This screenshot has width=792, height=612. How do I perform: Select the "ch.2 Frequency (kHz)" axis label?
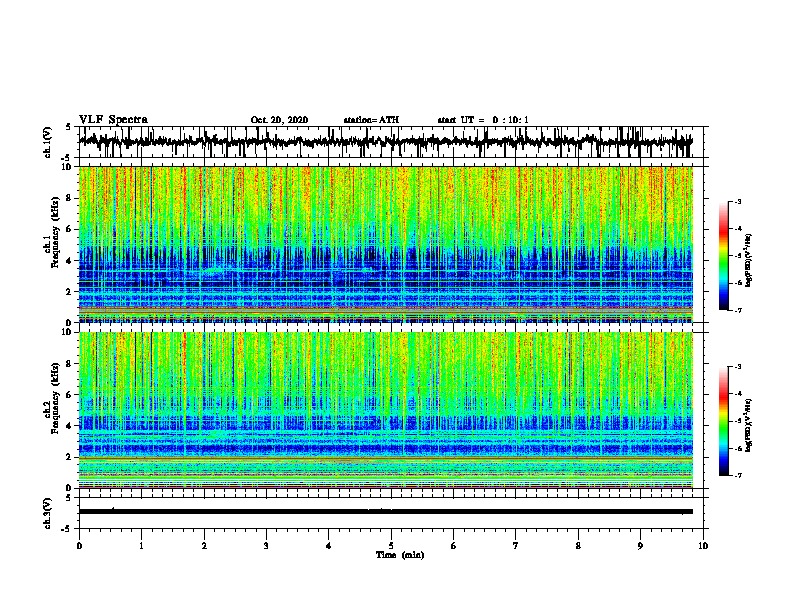52,398
